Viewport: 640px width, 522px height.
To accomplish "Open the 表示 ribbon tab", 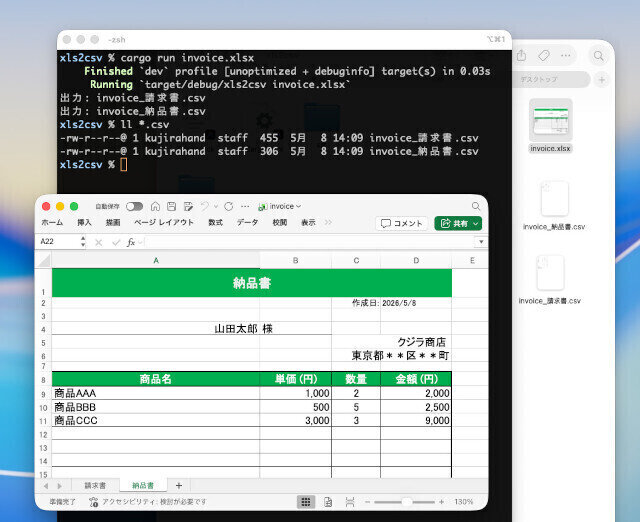I will click(x=308, y=222).
